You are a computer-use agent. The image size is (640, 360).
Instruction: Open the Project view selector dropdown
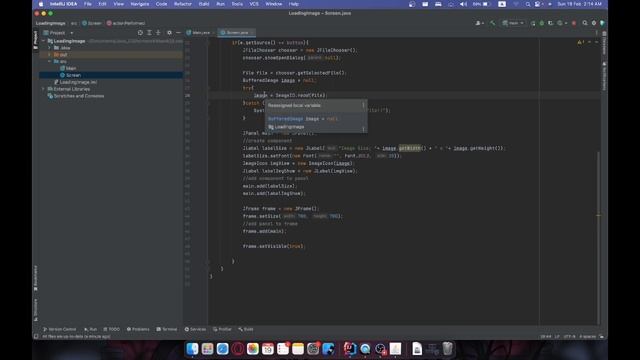[58, 33]
